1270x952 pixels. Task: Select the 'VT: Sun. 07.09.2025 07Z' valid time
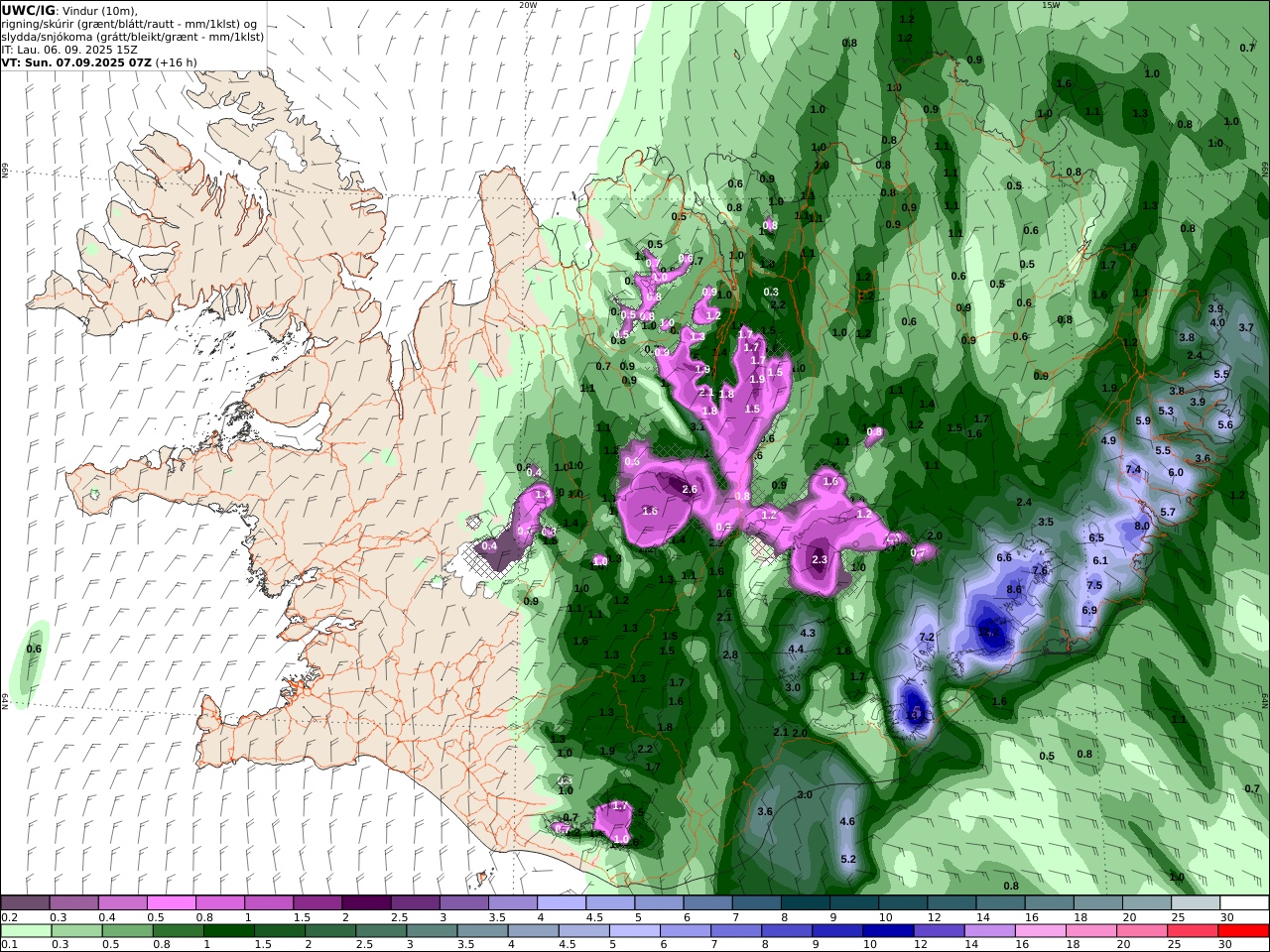tap(76, 61)
